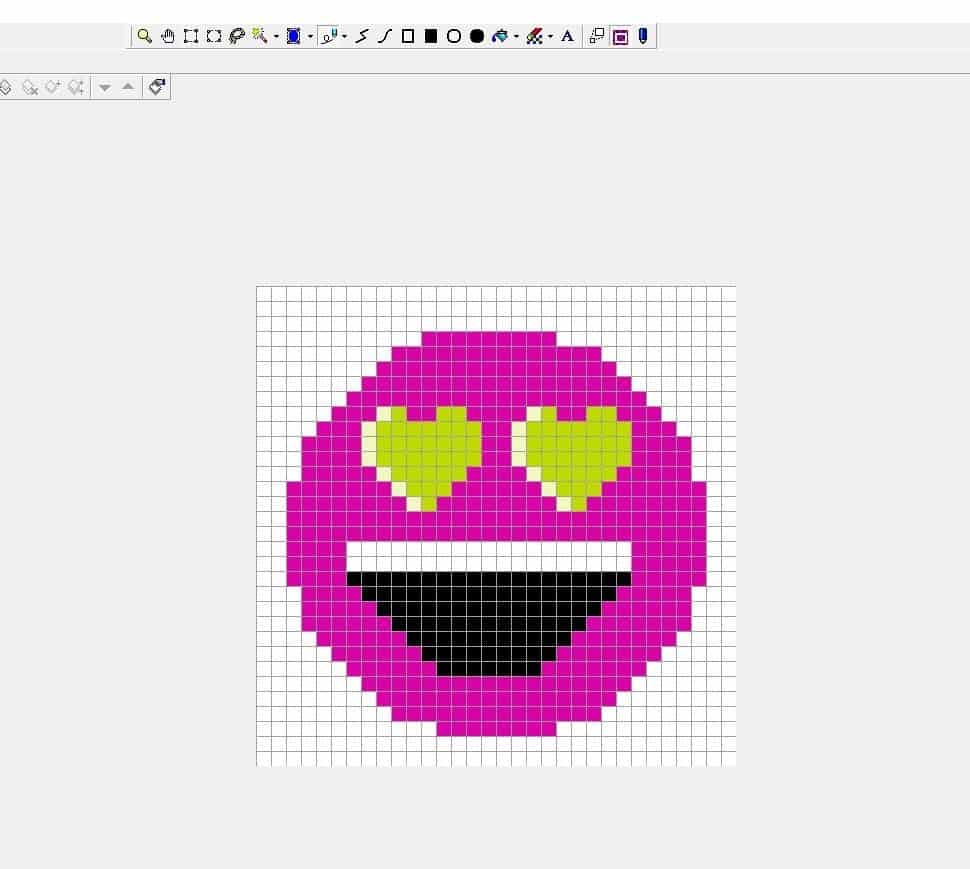Viewport: 970px width, 869px height.
Task: Click the white teeth band on canvas
Action: point(489,557)
